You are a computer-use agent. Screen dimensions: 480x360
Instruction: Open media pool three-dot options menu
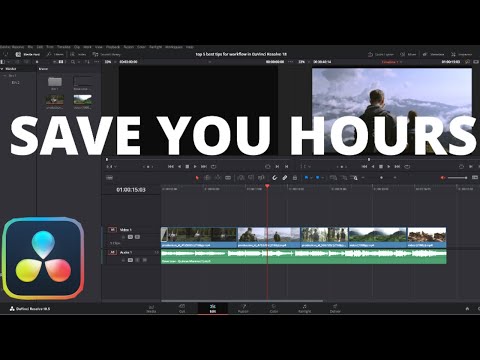pyautogui.click(x=97, y=62)
